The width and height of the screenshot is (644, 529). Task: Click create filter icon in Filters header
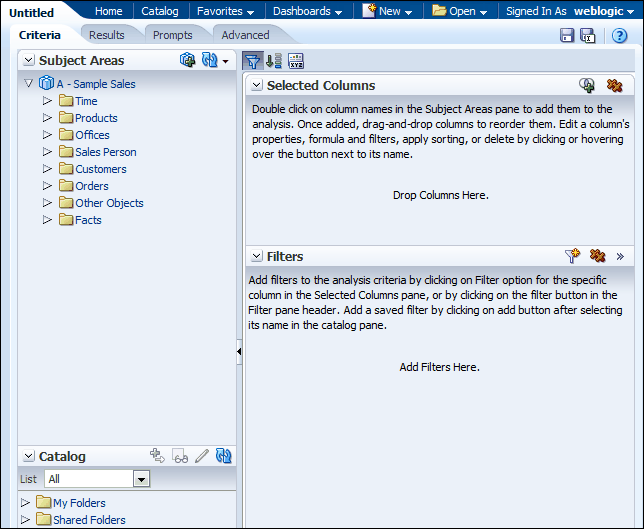pyautogui.click(x=572, y=256)
